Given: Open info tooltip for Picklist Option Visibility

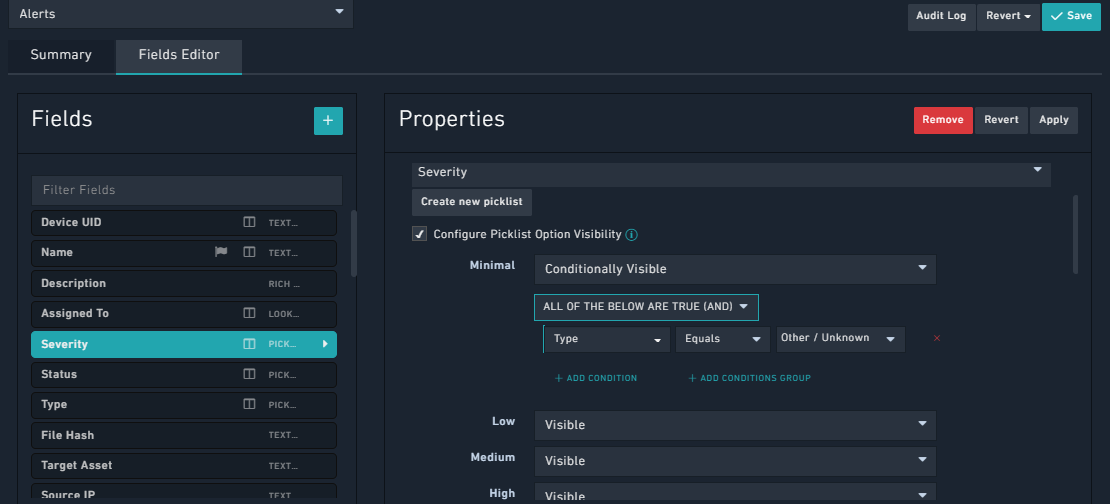Looking at the screenshot, I should [x=632, y=234].
